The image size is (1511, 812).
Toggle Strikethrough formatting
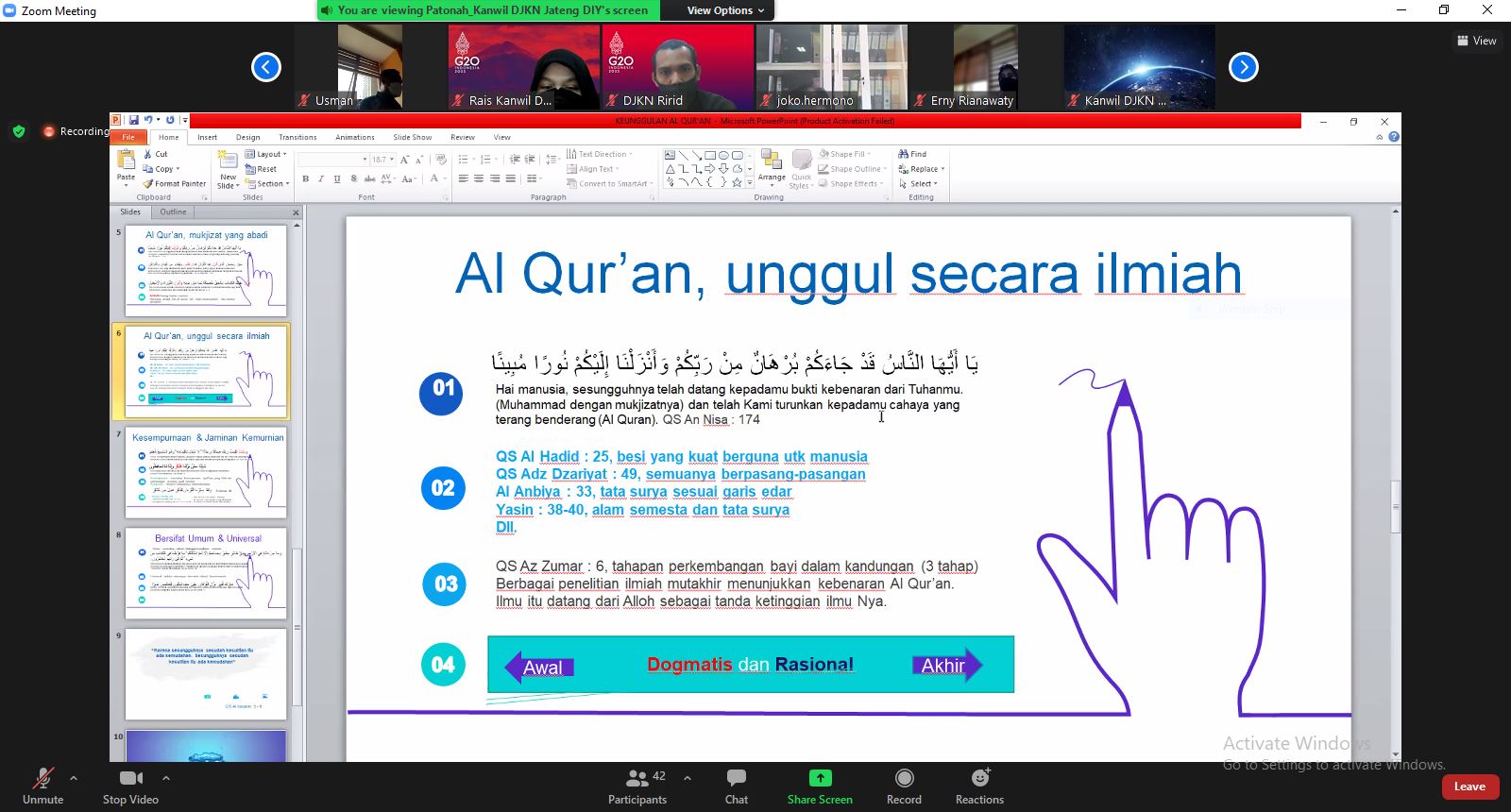coord(369,178)
